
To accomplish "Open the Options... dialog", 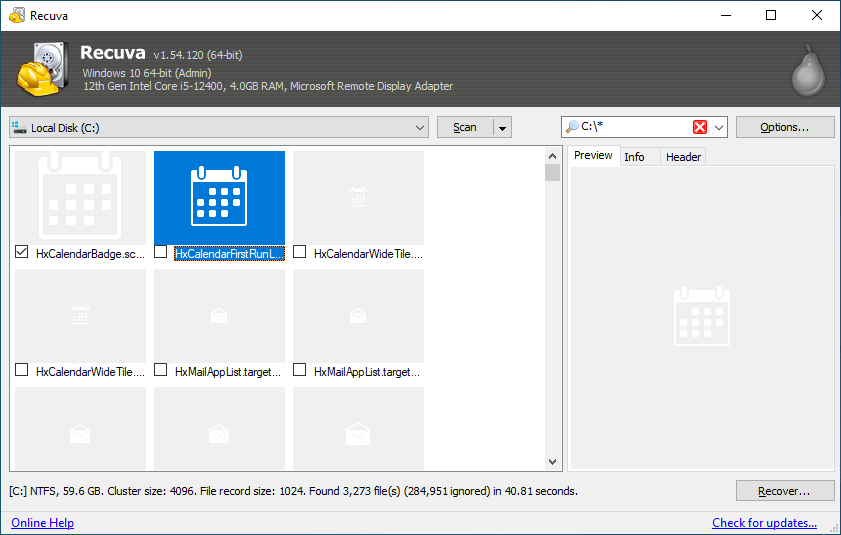I will 785,127.
